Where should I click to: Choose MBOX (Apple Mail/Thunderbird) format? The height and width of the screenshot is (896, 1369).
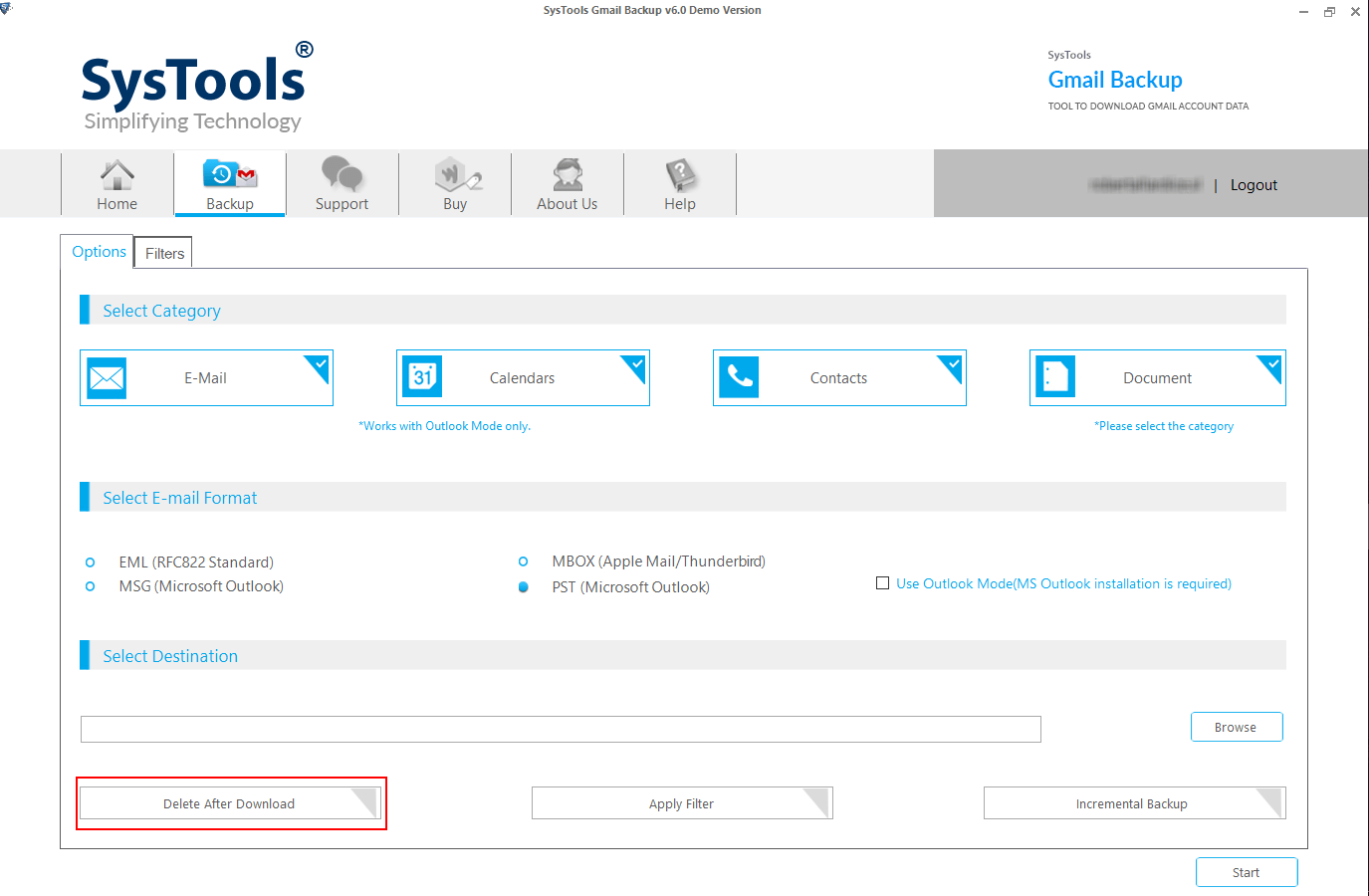[524, 561]
